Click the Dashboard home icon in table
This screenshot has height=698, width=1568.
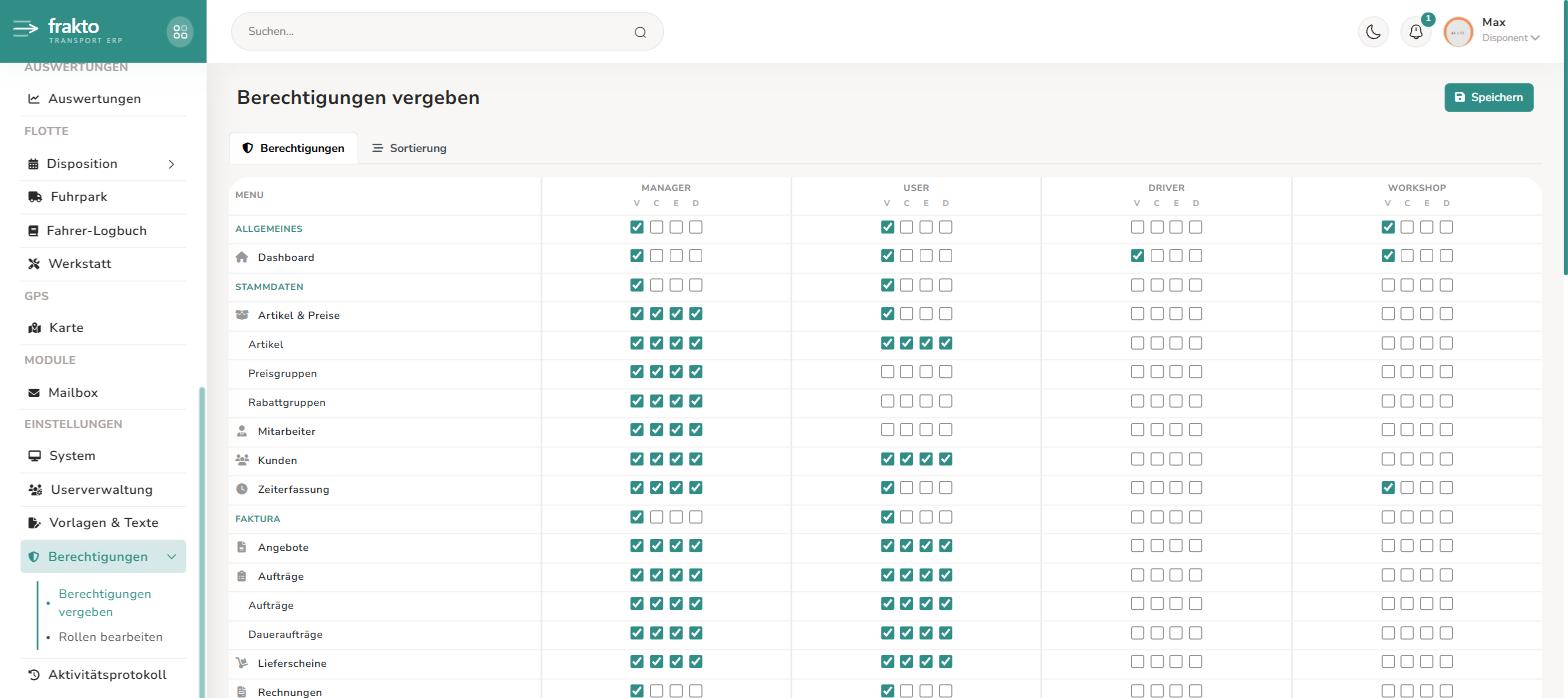point(242,257)
